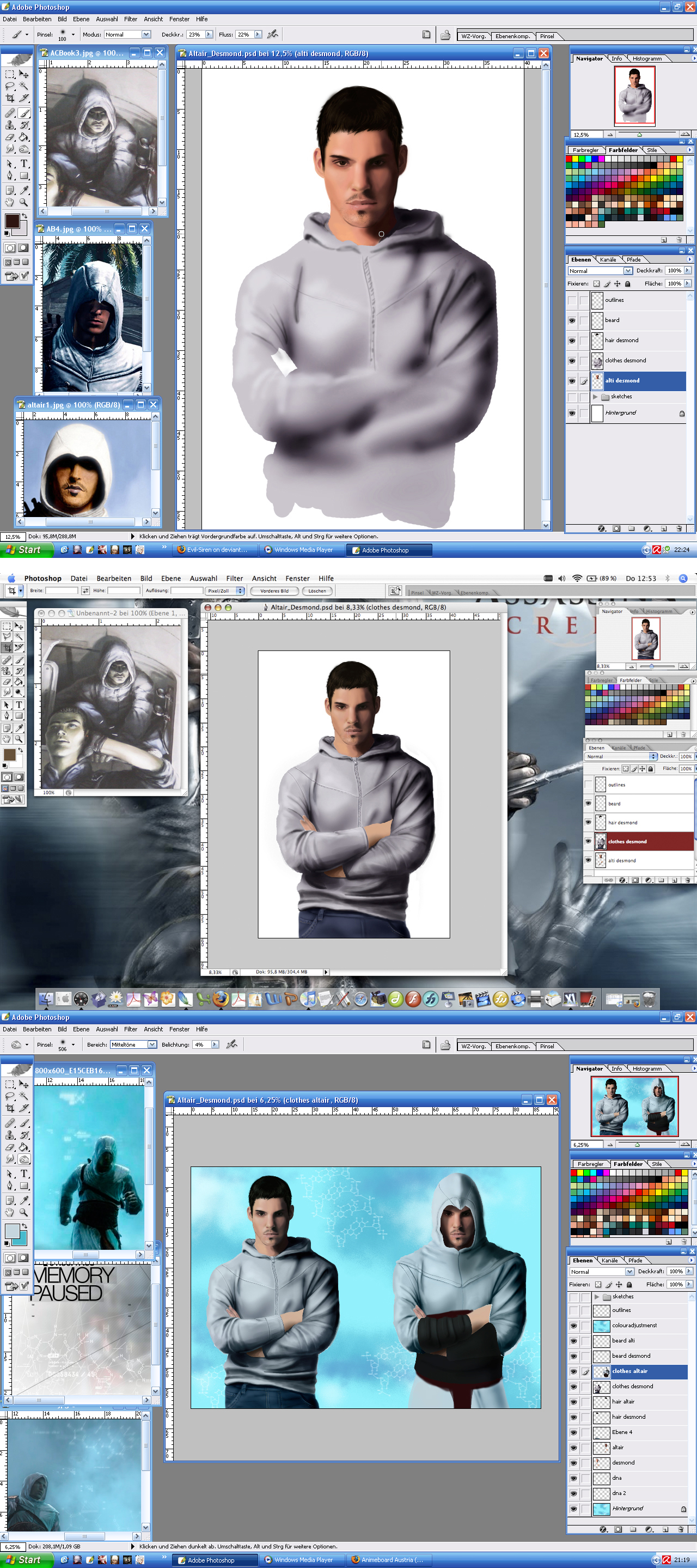Click the Vorderes Bild button
This screenshot has width=697, height=1568.
274,591
